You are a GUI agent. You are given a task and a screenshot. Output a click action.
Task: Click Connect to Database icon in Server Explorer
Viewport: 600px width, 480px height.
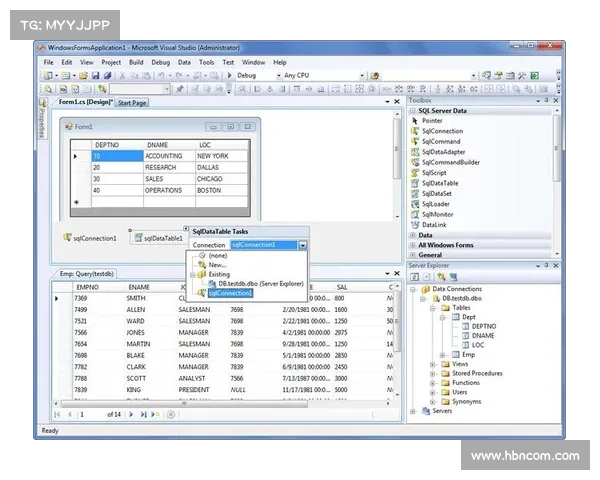441,277
